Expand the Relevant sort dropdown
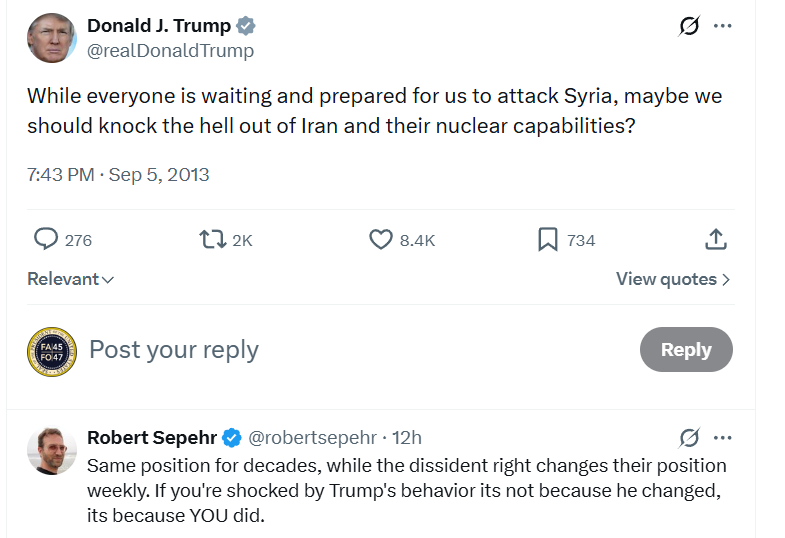Image resolution: width=785 pixels, height=538 pixels. (x=70, y=279)
